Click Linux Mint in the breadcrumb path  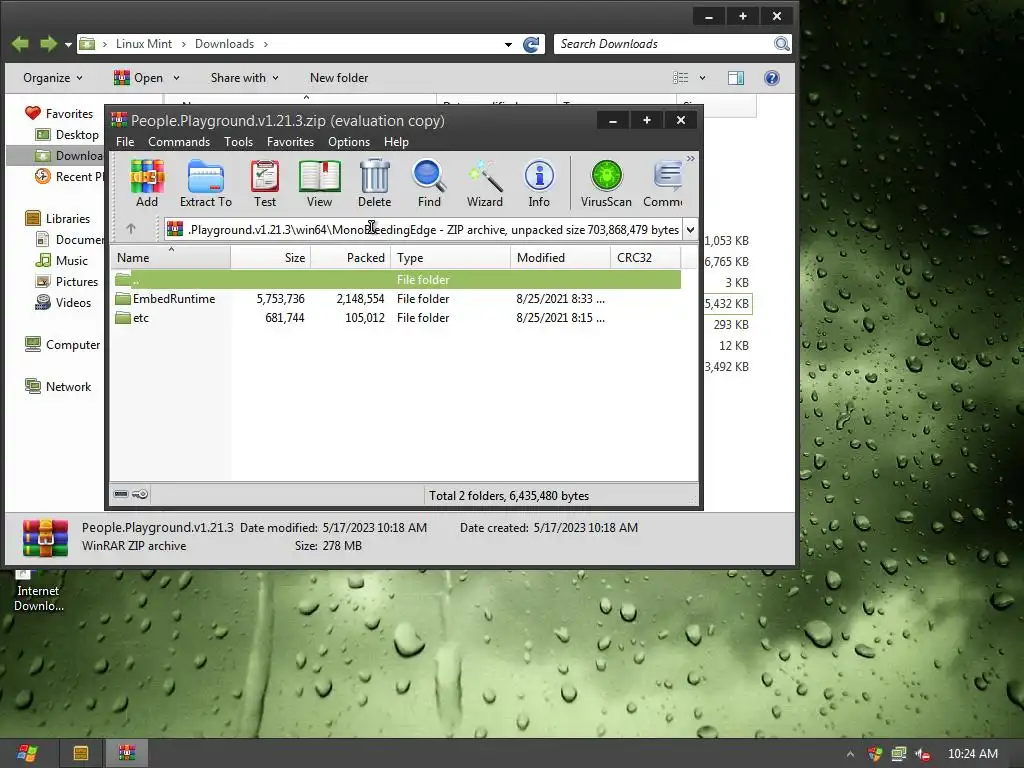[144, 44]
